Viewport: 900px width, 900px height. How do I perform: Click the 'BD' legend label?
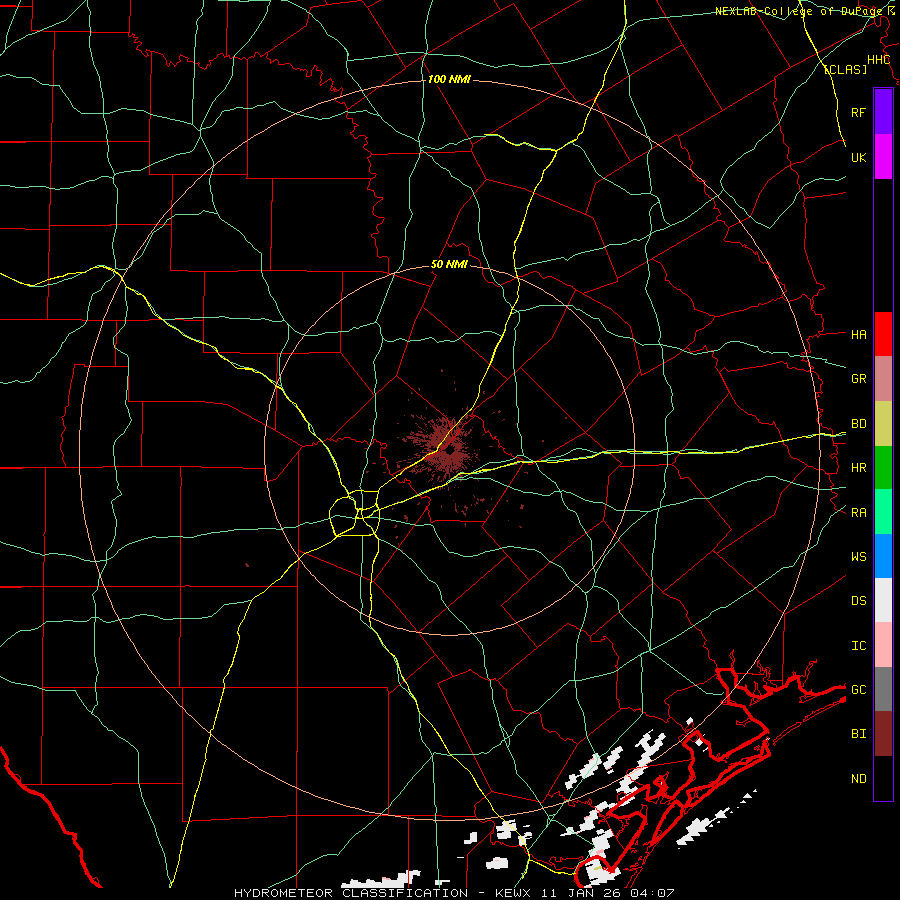click(x=858, y=424)
